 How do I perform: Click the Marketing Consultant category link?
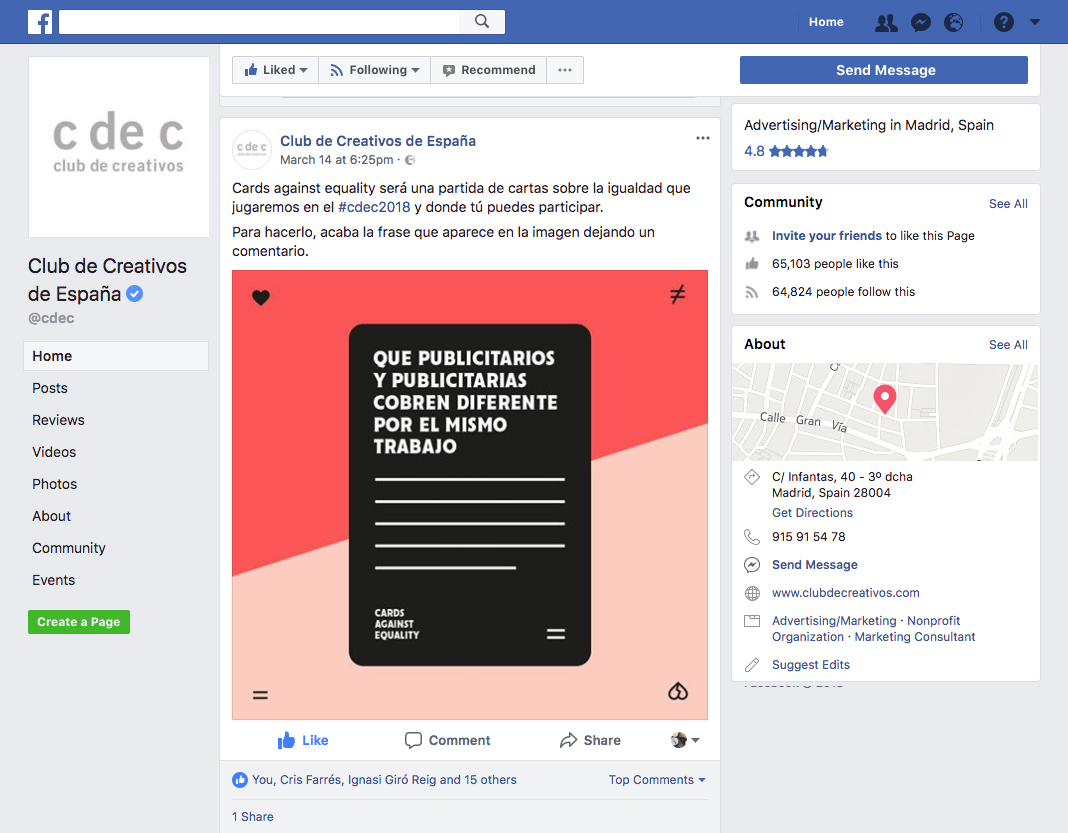pyautogui.click(x=915, y=637)
